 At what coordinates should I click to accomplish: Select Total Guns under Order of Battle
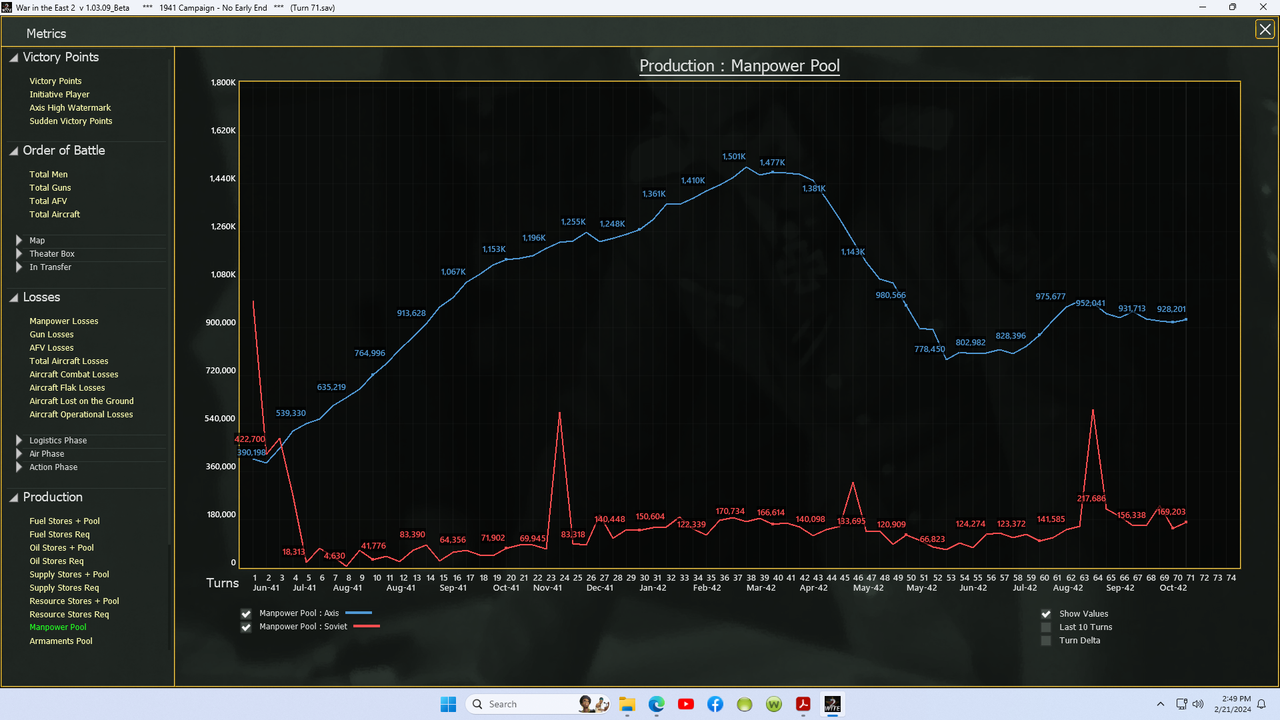click(50, 188)
